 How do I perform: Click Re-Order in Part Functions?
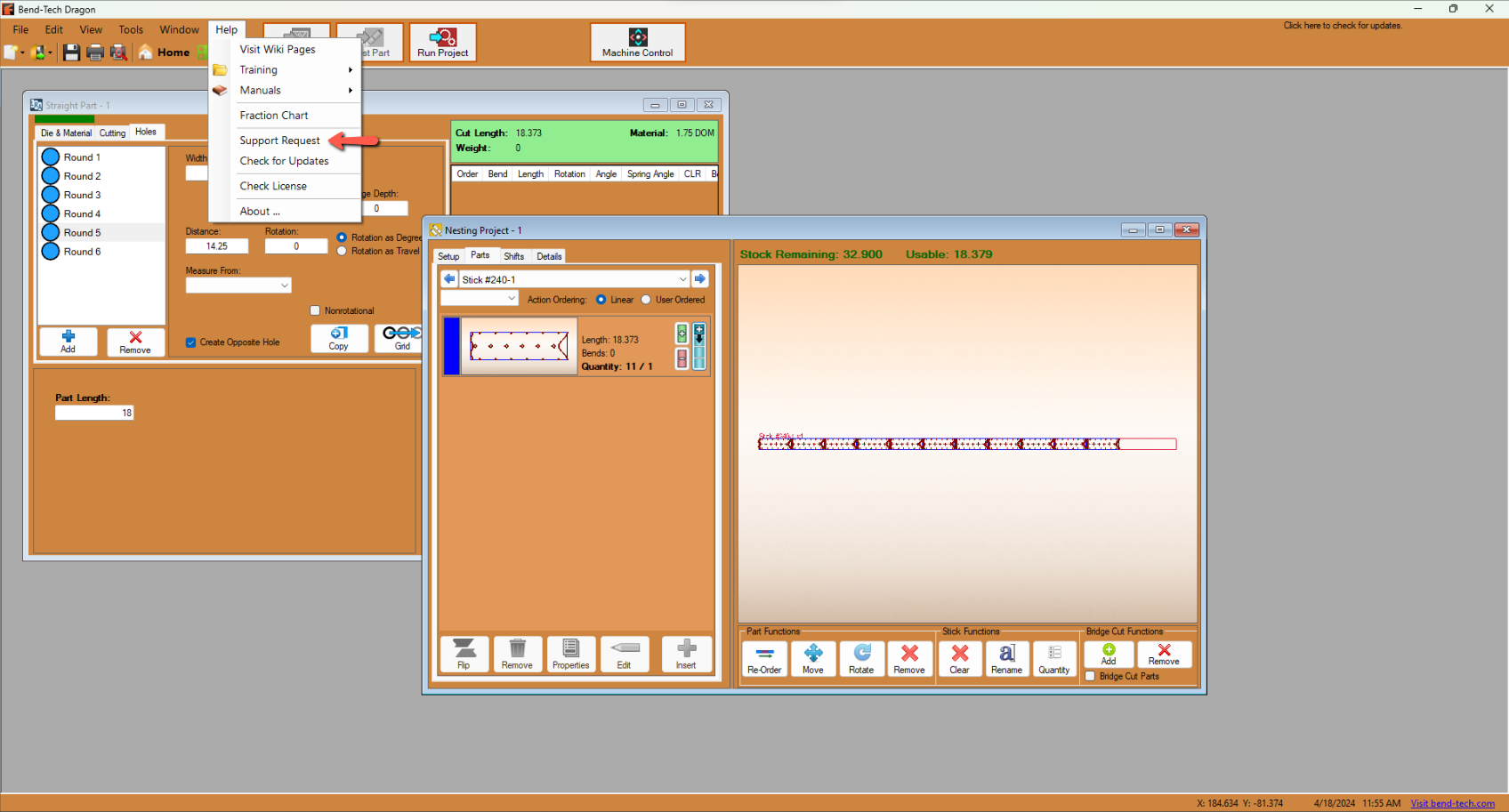point(765,659)
